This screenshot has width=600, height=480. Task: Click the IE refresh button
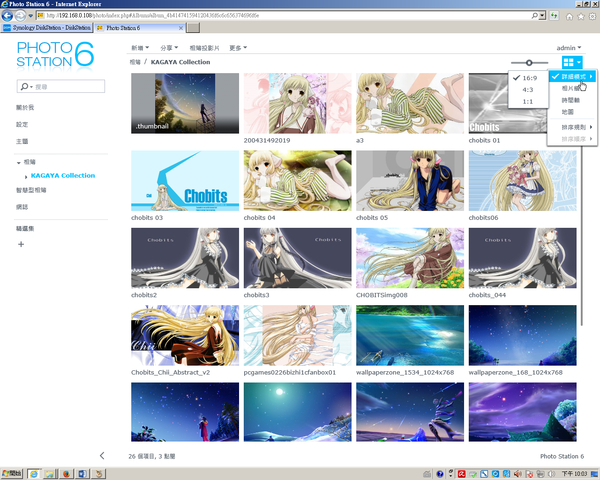click(553, 16)
